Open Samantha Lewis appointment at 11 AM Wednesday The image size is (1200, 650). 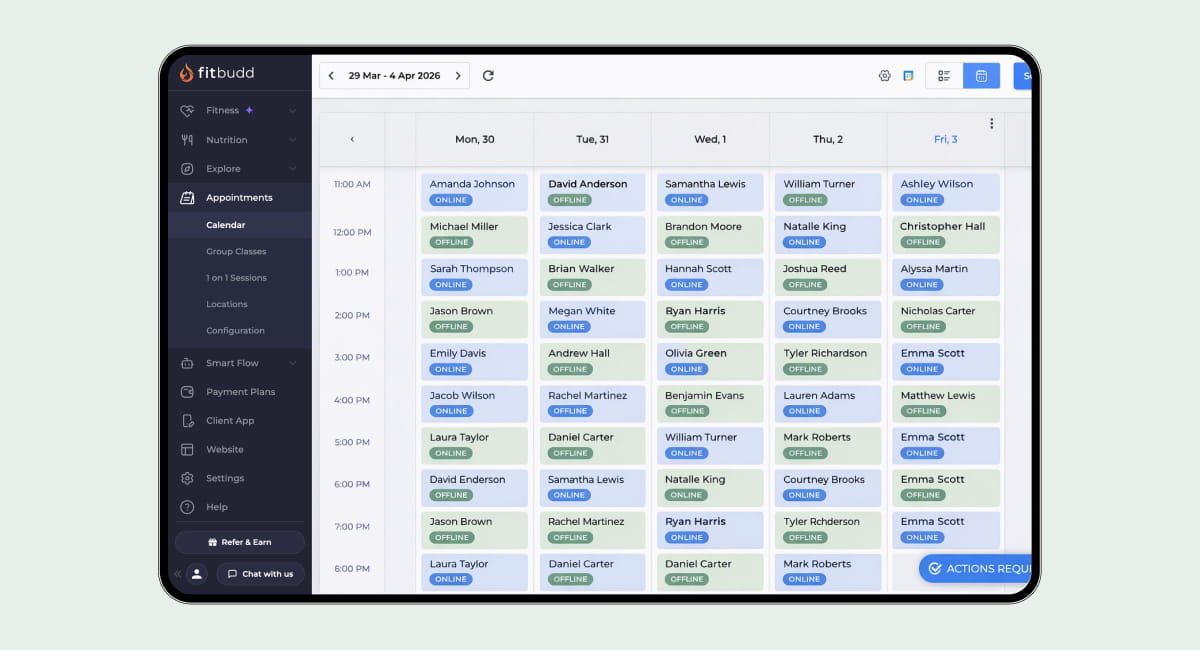pyautogui.click(x=710, y=192)
